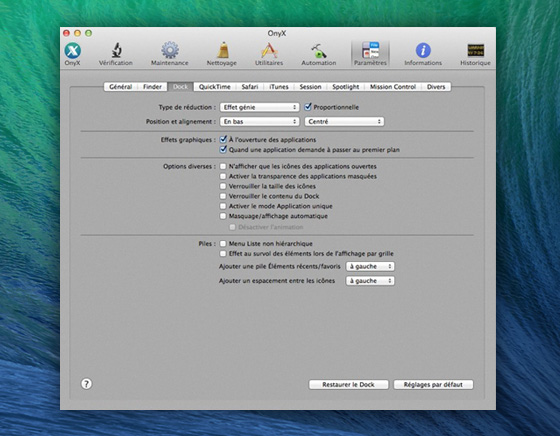Open the espacement entre les icônes dropdown
The width and height of the screenshot is (560, 436).
click(x=370, y=281)
